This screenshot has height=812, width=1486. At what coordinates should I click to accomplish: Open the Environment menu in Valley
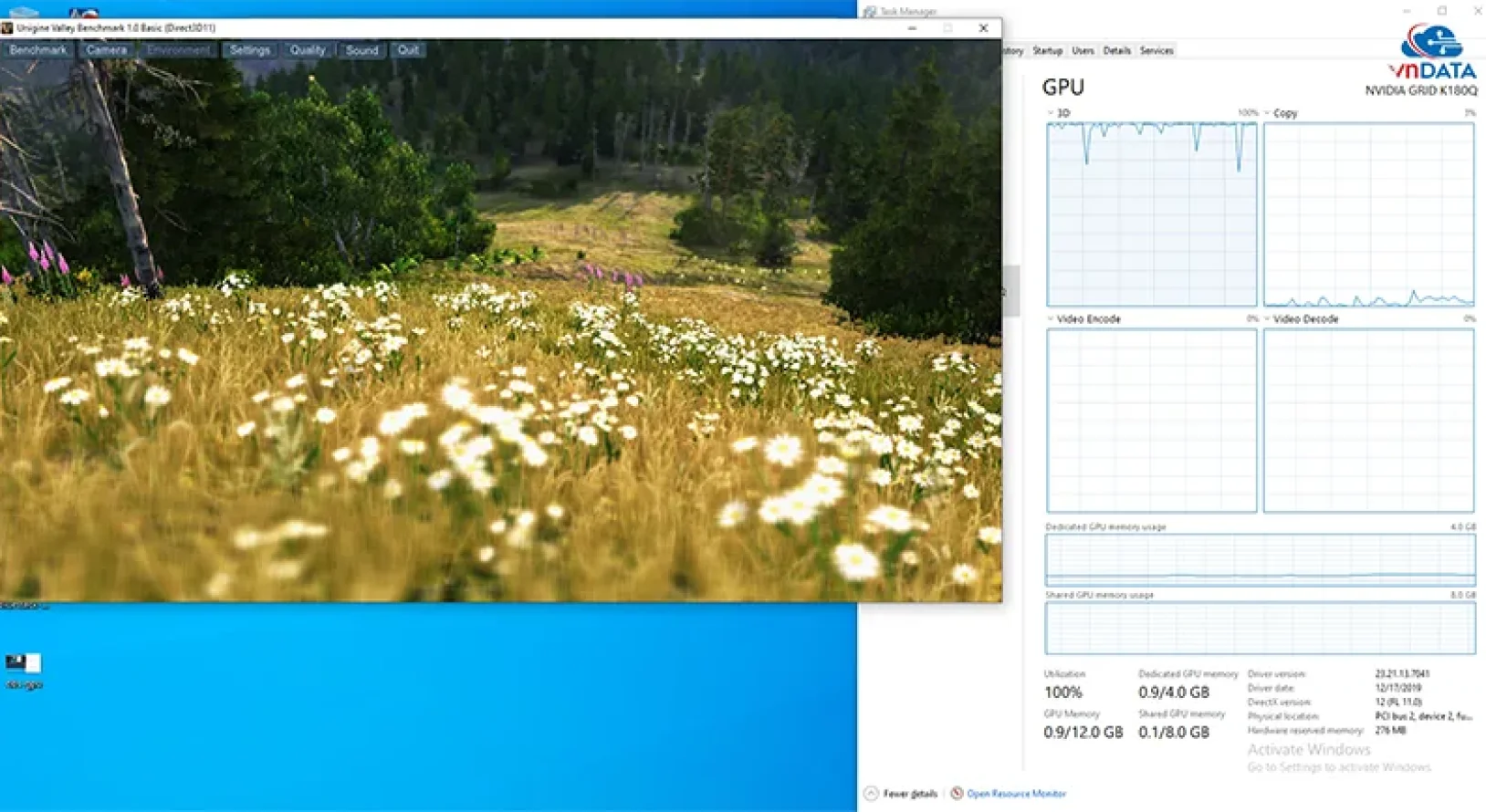tap(178, 50)
